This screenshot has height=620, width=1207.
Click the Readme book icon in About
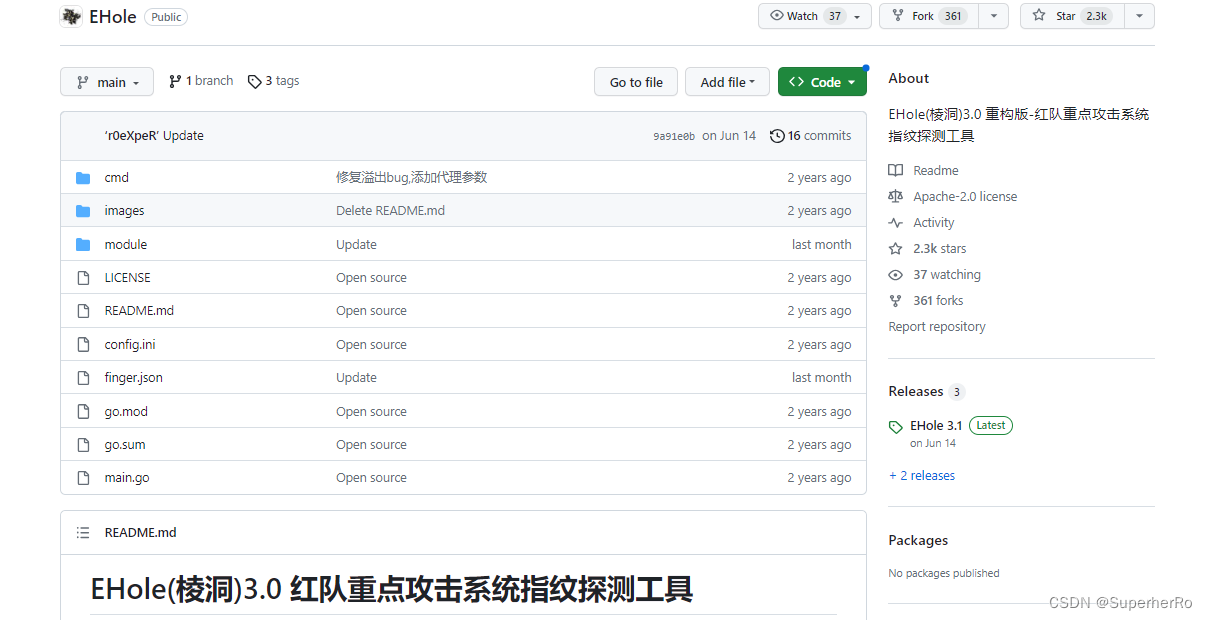pyautogui.click(x=896, y=170)
